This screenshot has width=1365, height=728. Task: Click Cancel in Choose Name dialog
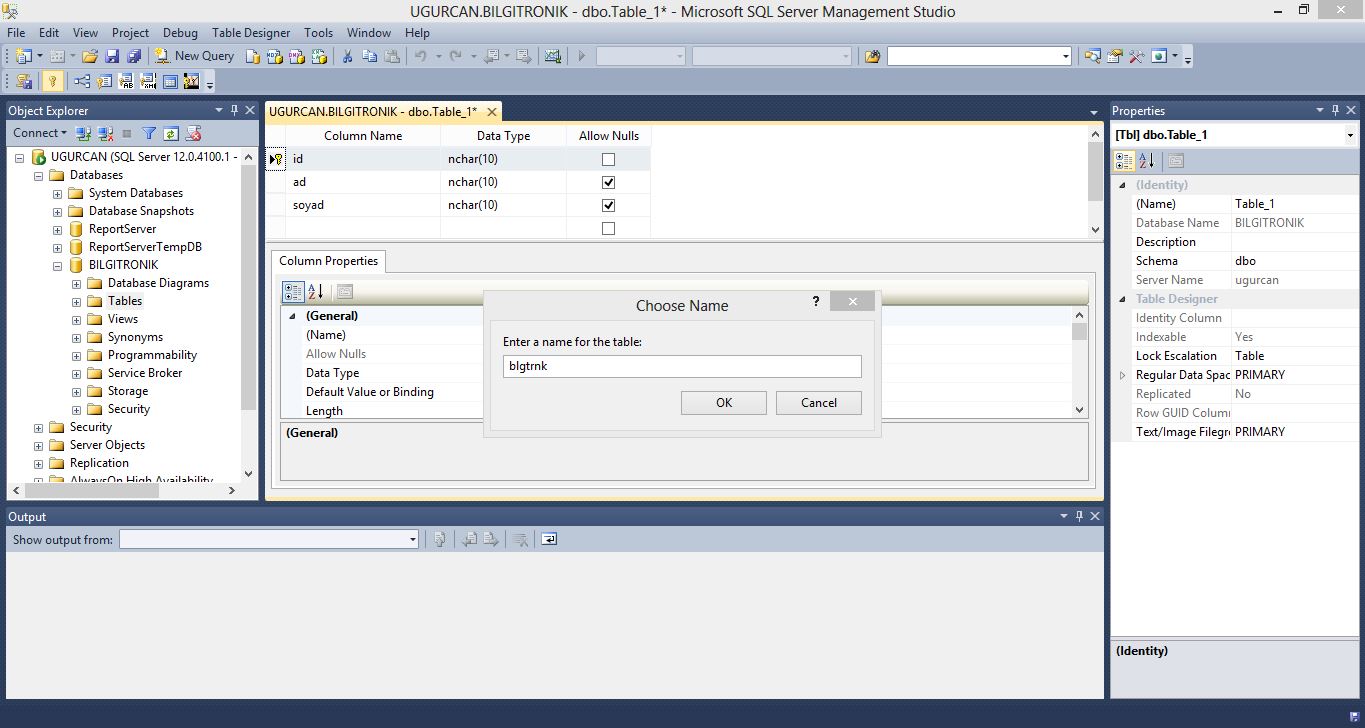819,403
